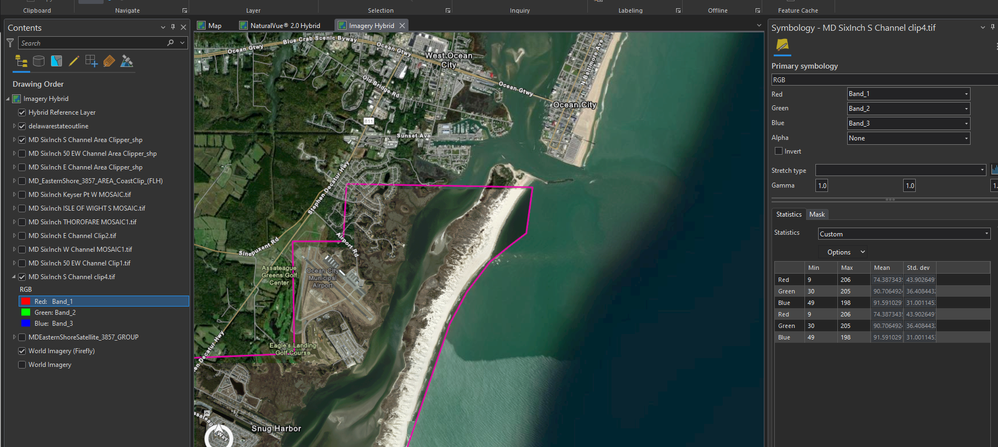The image size is (998, 447).
Task: Open Navigate group dialog launcher
Action: click(x=185, y=11)
